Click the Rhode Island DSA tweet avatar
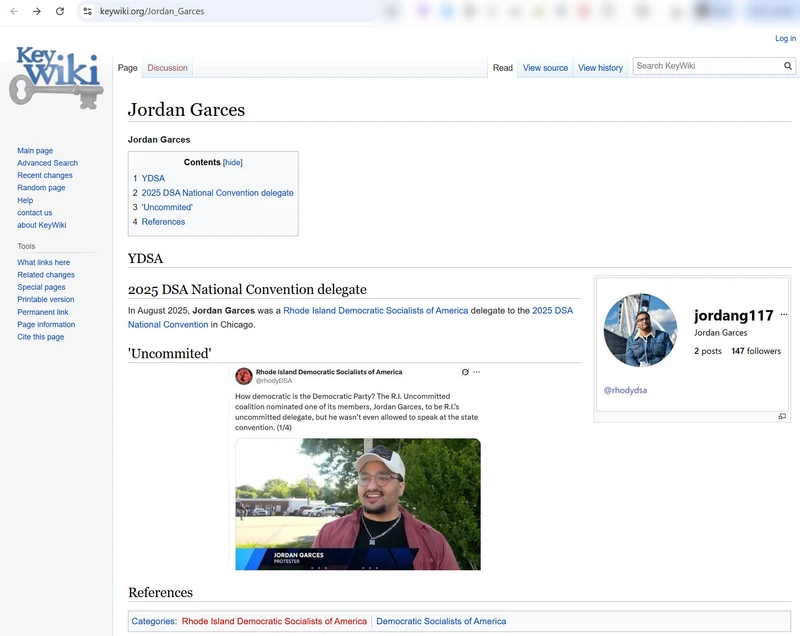Viewport: 800px width, 636px height. 244,376
